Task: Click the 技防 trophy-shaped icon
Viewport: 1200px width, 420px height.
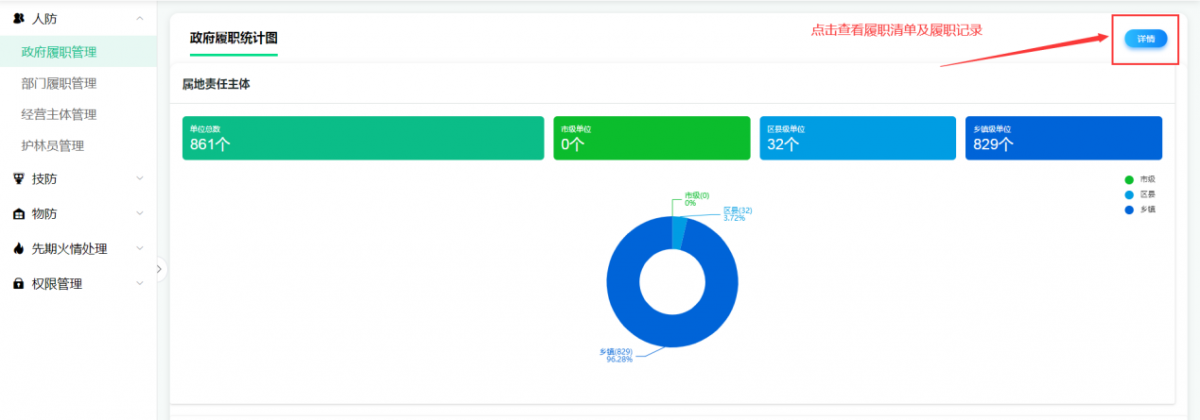Action: 18,179
